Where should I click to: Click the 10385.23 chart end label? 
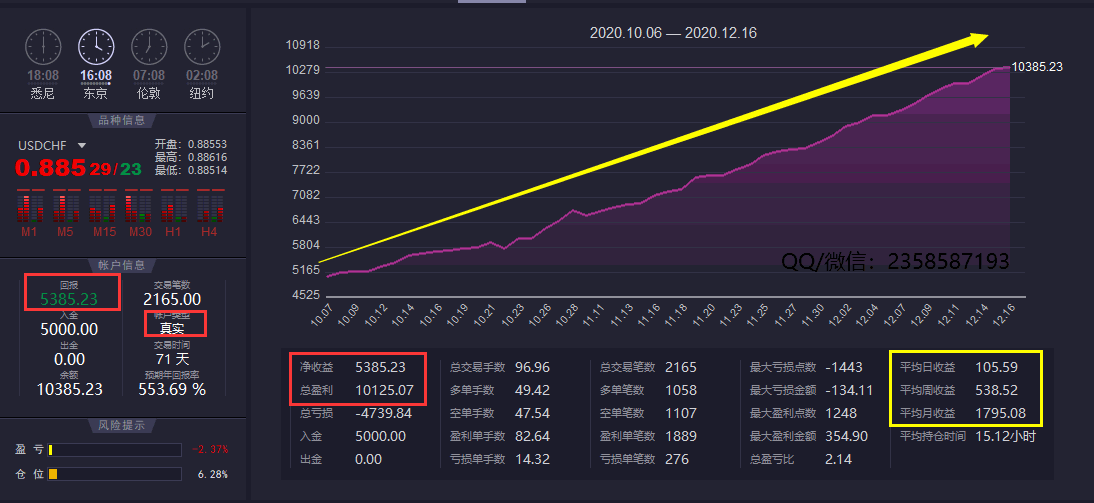tap(1037, 67)
